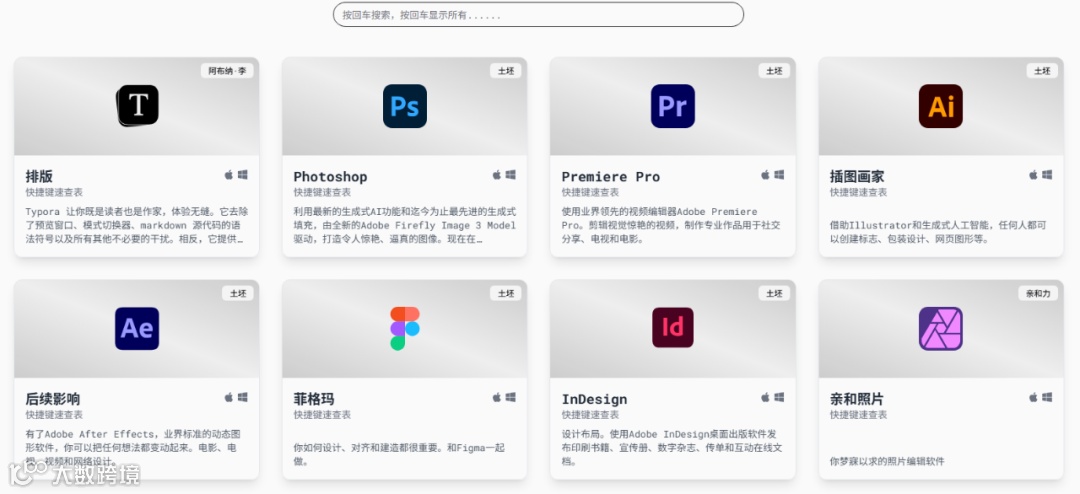Image resolution: width=1080 pixels, height=494 pixels.
Task: Click the 土坯 tag on 菲格玛 card
Action: 506,294
